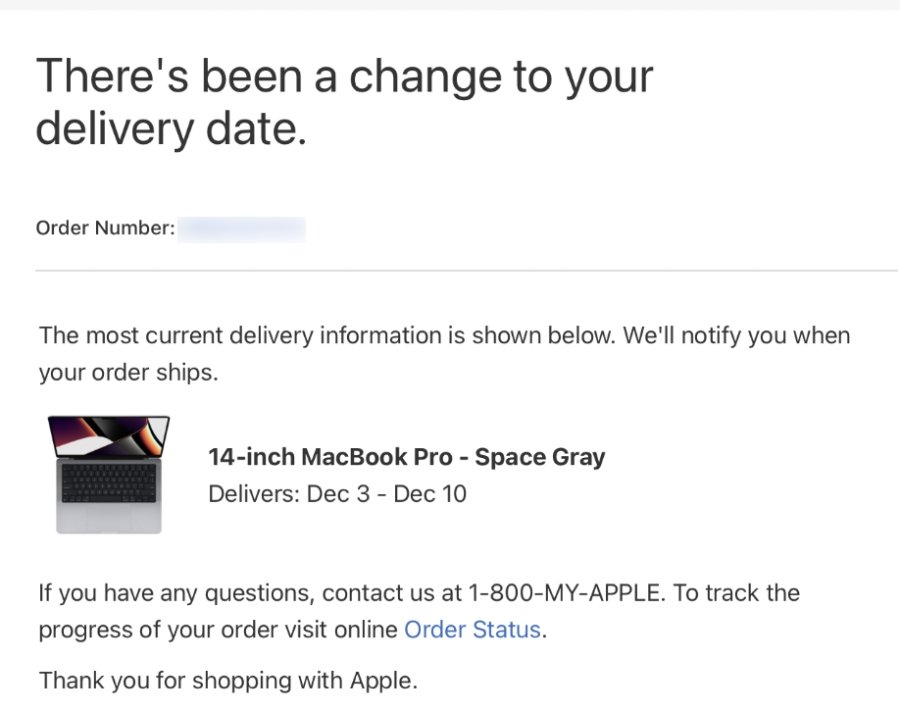Open the Order Status link

pyautogui.click(x=472, y=631)
